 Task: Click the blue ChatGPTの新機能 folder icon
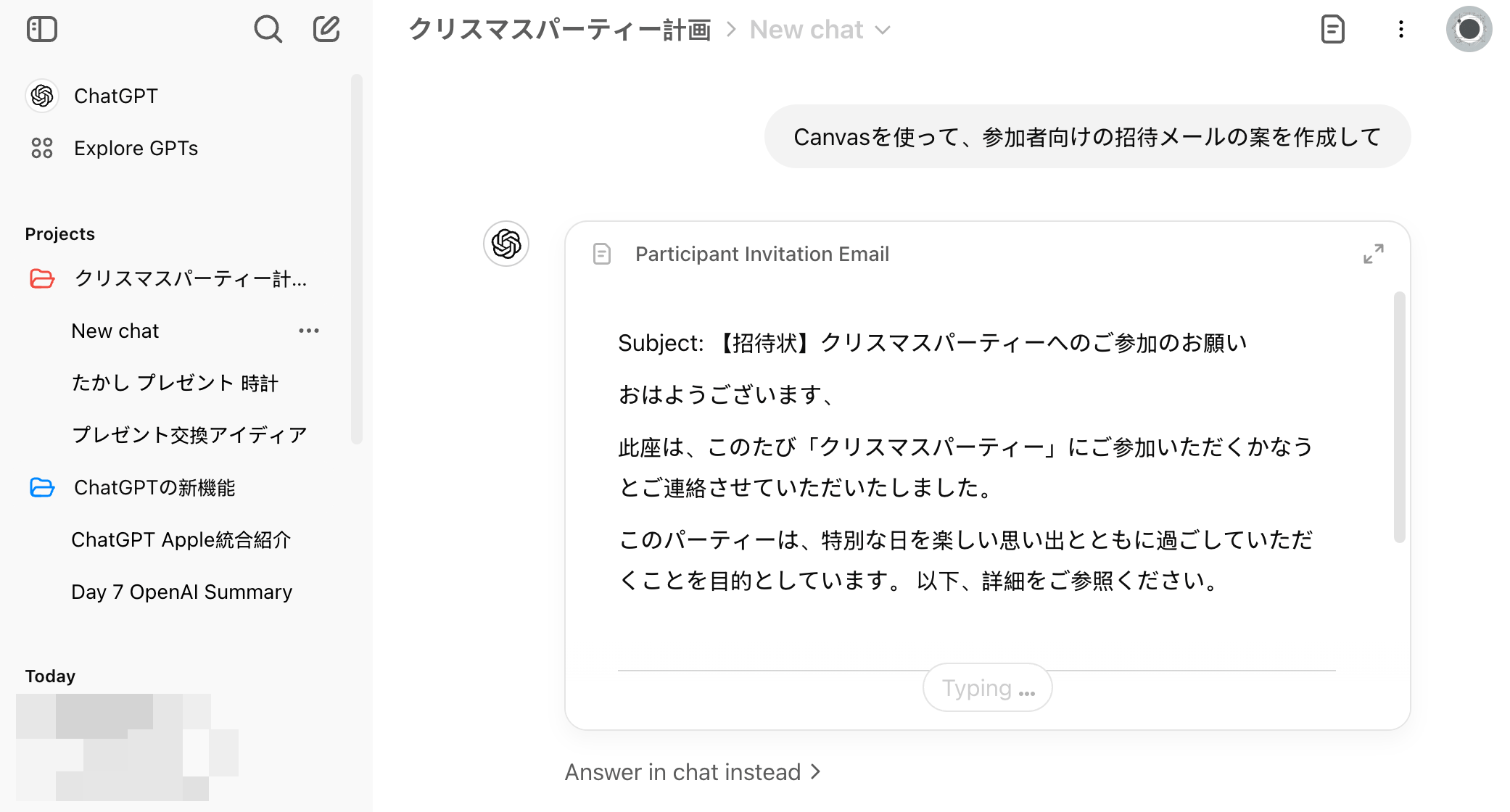[42, 487]
